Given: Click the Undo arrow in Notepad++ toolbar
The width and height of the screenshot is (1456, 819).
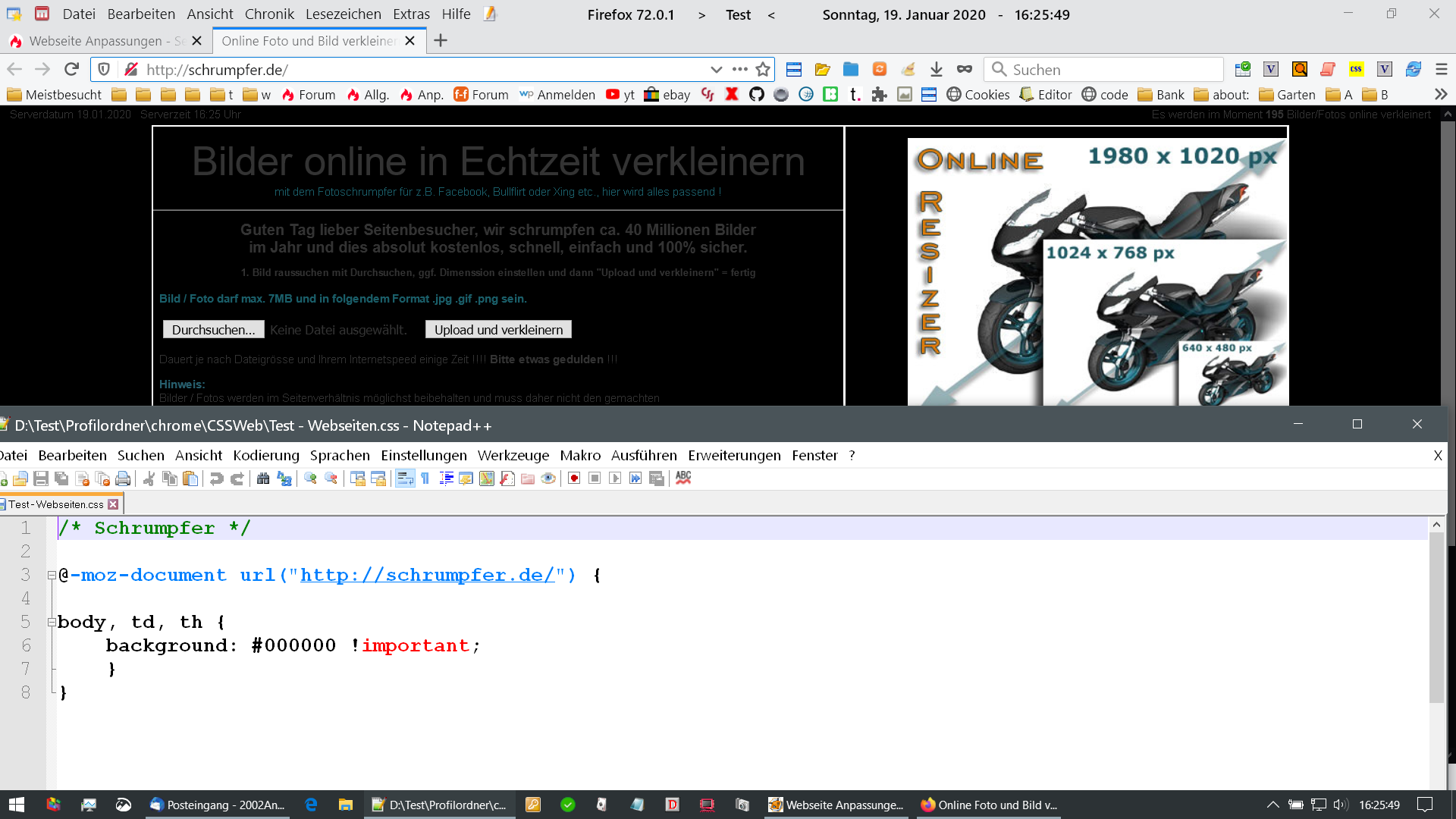Looking at the screenshot, I should coord(216,479).
